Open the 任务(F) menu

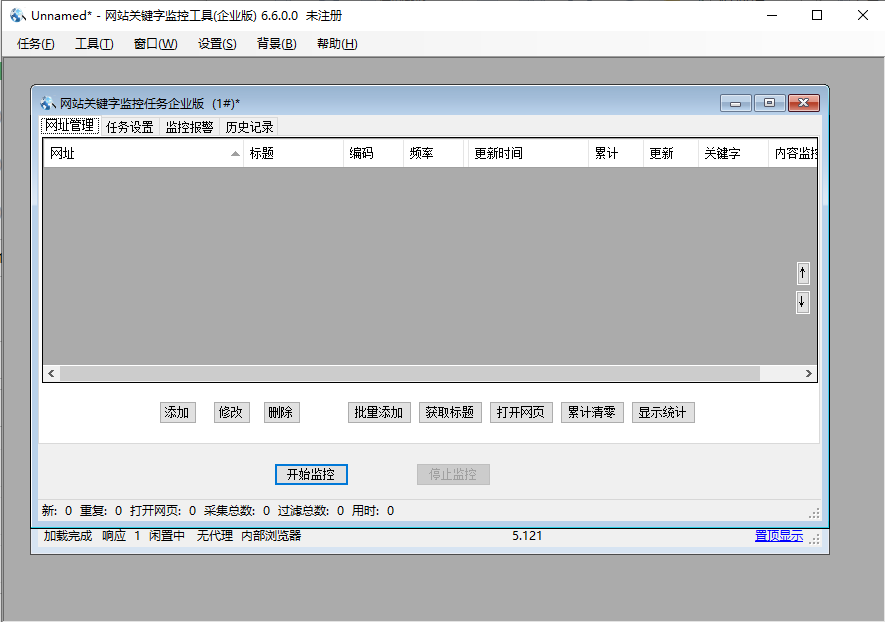point(34,43)
